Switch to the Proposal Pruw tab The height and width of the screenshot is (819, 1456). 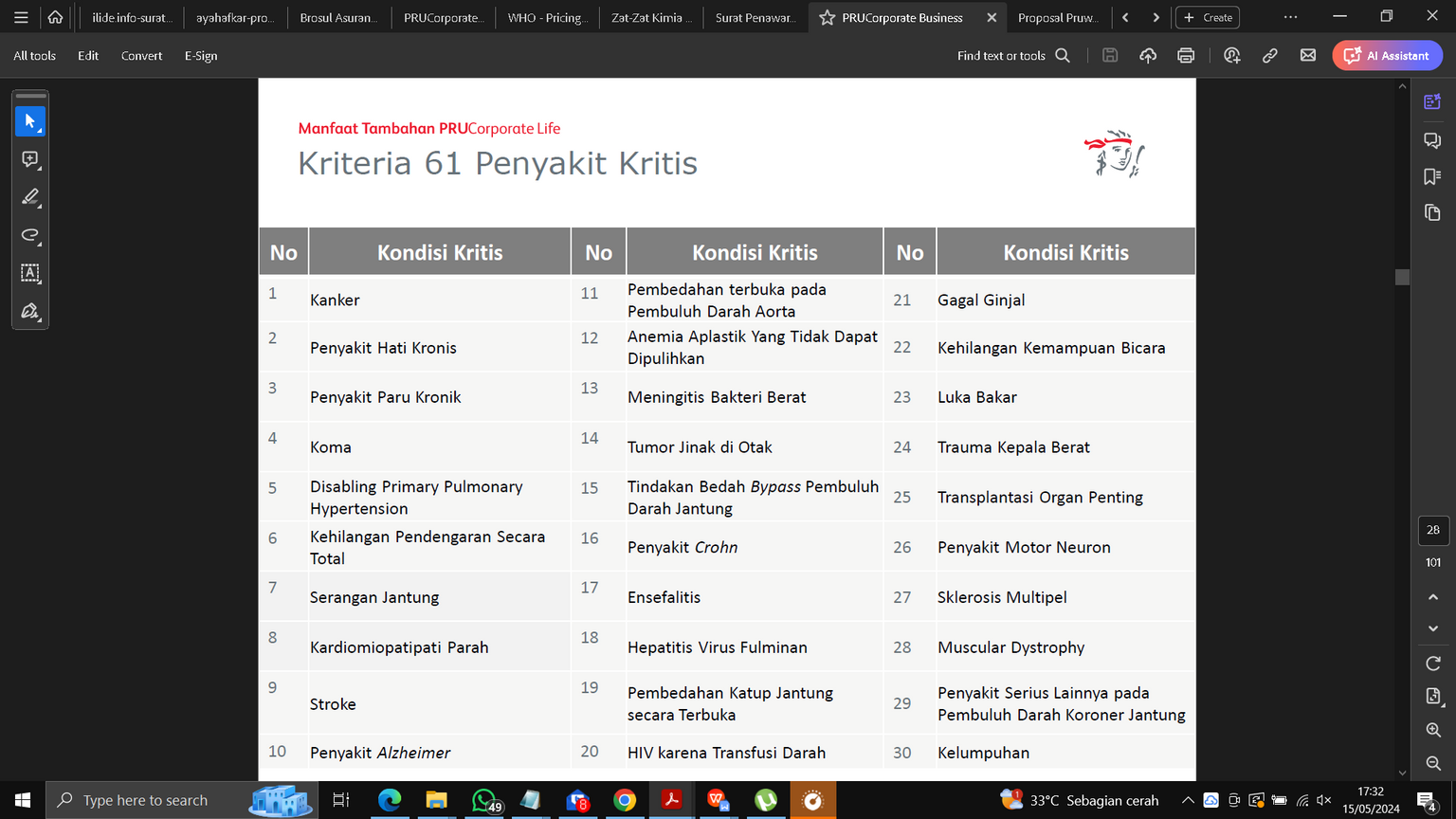(x=1058, y=17)
